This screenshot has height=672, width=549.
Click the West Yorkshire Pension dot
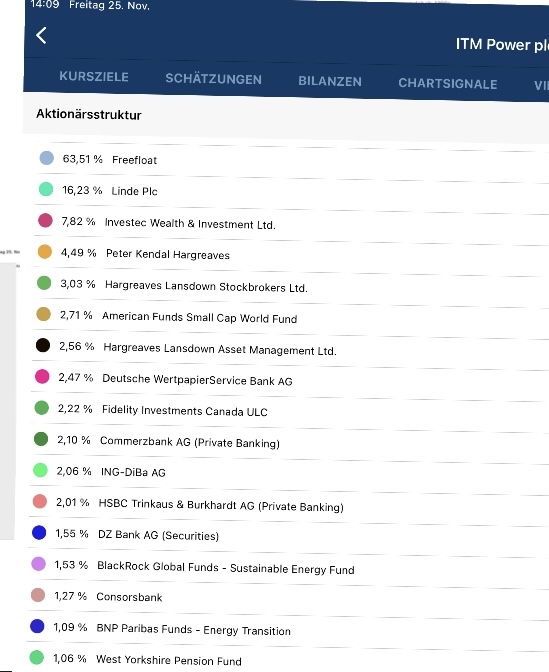[x=36, y=657]
